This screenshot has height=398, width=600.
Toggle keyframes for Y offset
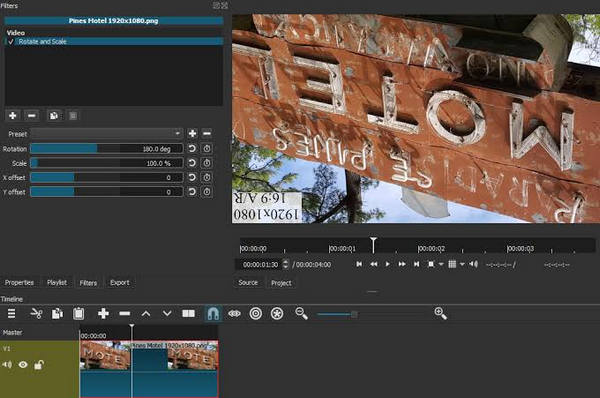tap(207, 192)
